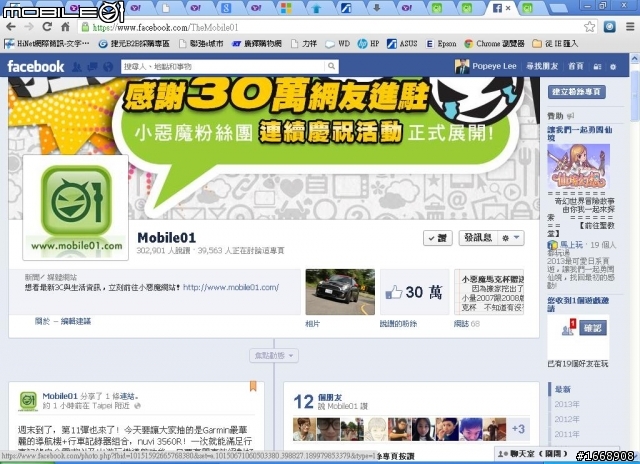640x464 pixels.
Task: Open the privacy shortcuts lock icon
Action: [598, 67]
